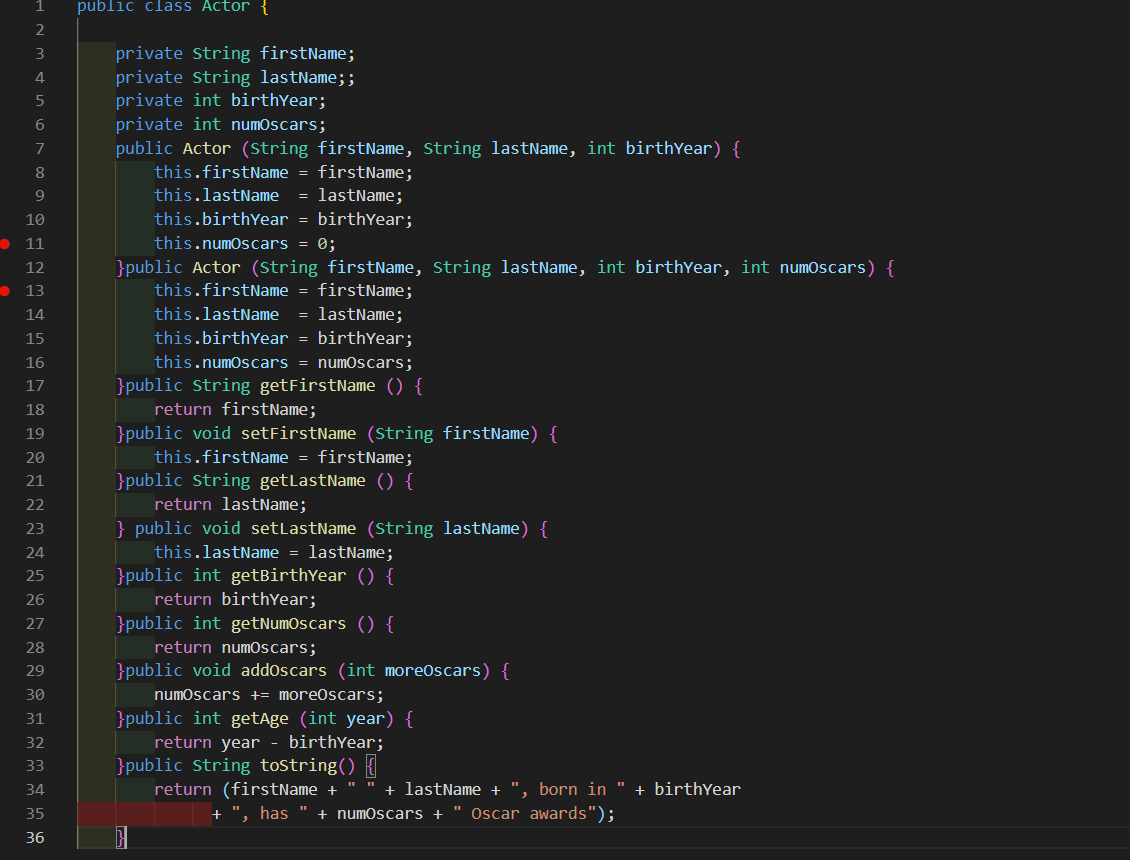1130x860 pixels.
Task: Click line number 7 in gutter
Action: [x=40, y=148]
